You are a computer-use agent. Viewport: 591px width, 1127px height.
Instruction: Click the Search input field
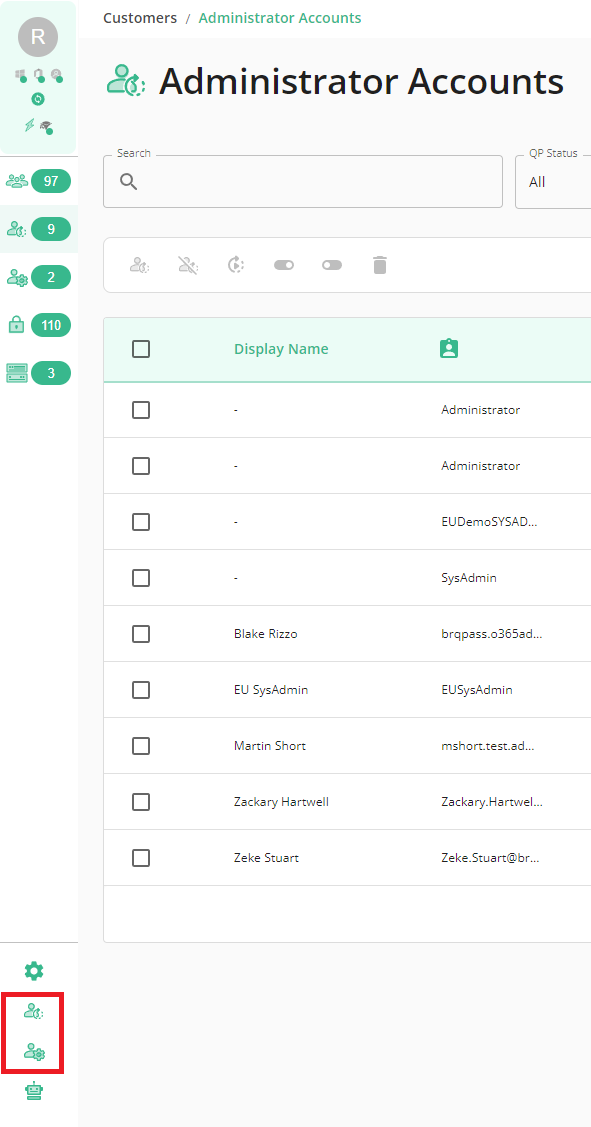coord(303,182)
